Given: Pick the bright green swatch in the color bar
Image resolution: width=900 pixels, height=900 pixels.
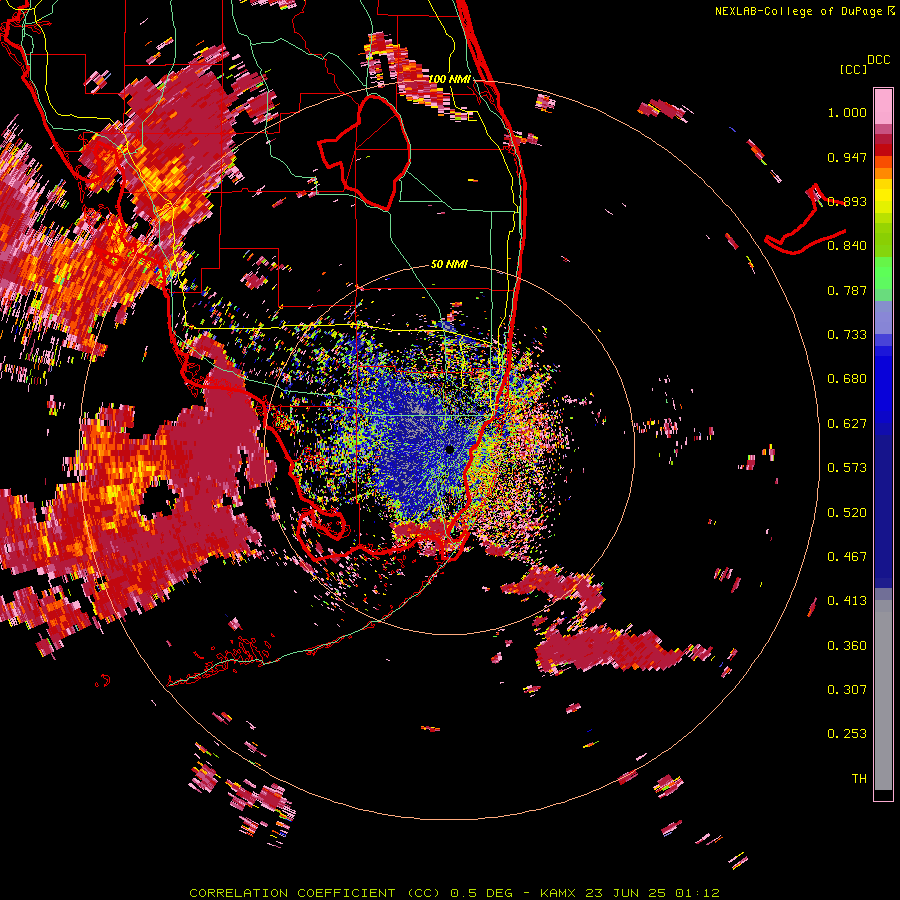Looking at the screenshot, I should [x=883, y=274].
